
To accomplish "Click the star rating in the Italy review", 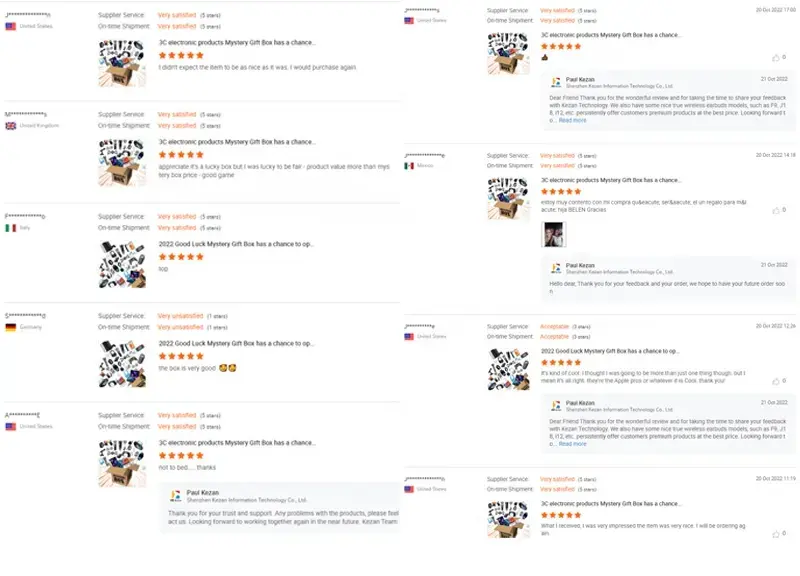I will click(181, 257).
